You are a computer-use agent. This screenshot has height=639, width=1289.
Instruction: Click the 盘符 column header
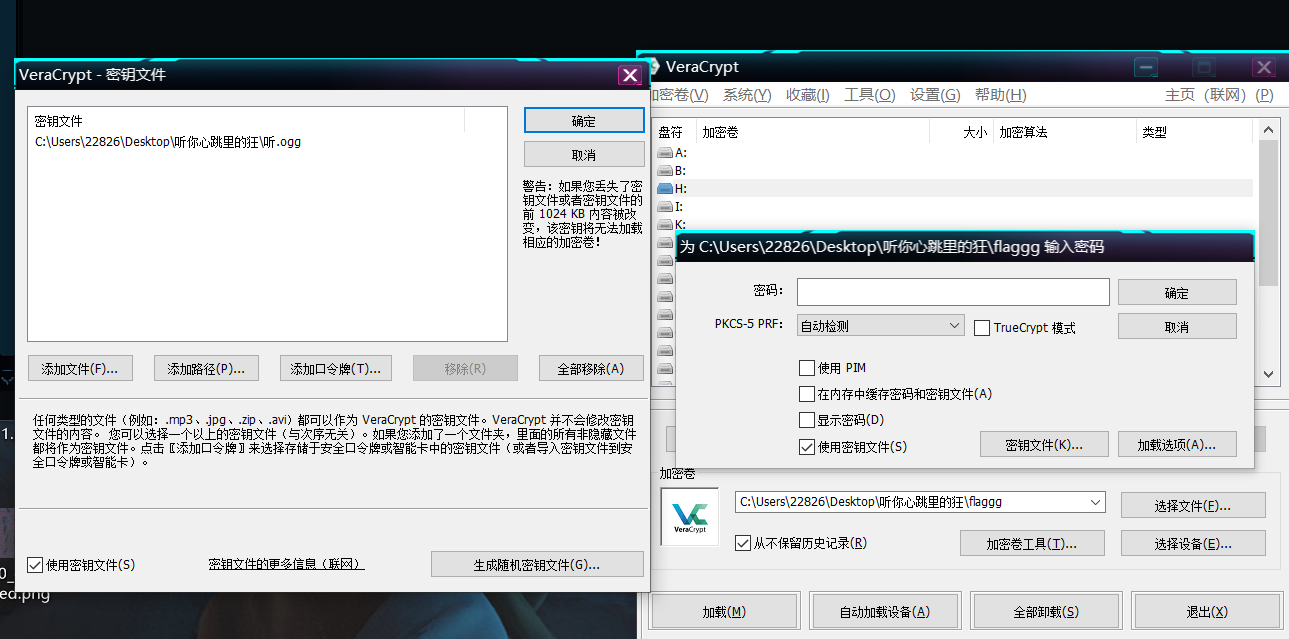(674, 132)
